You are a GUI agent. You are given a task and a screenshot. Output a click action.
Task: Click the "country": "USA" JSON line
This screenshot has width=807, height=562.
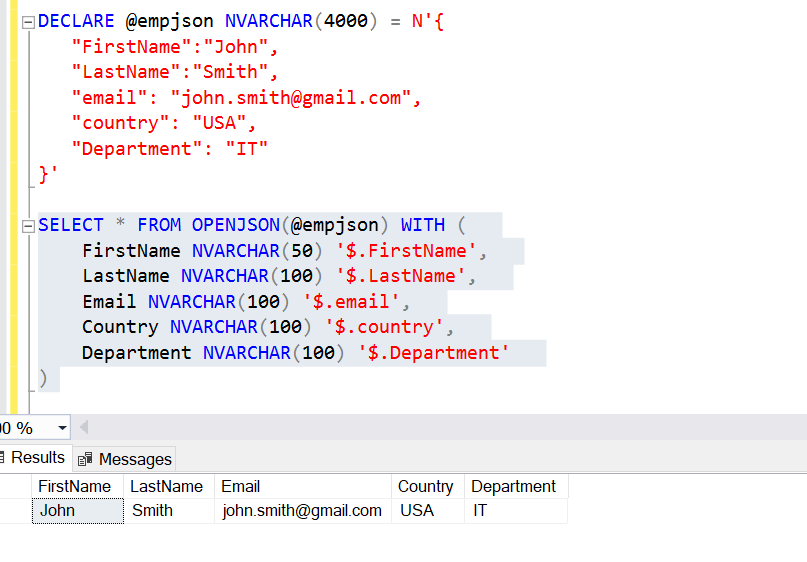(164, 123)
